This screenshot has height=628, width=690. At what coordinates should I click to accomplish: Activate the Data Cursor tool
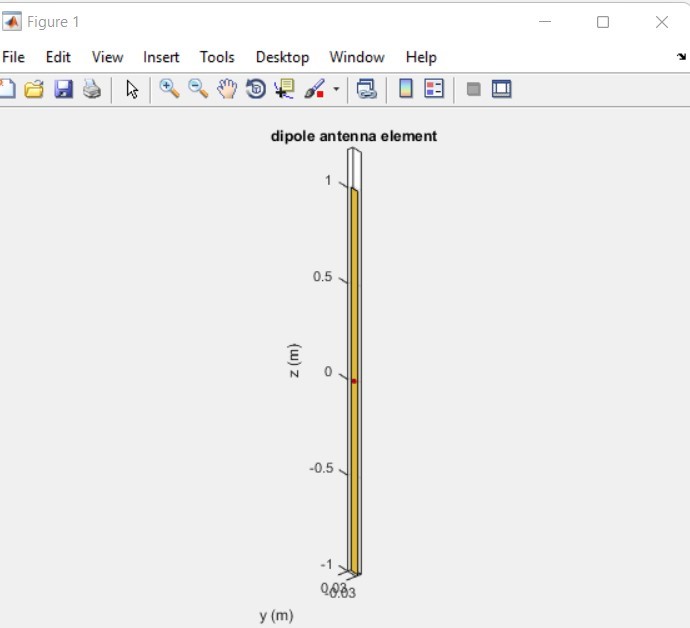(284, 89)
